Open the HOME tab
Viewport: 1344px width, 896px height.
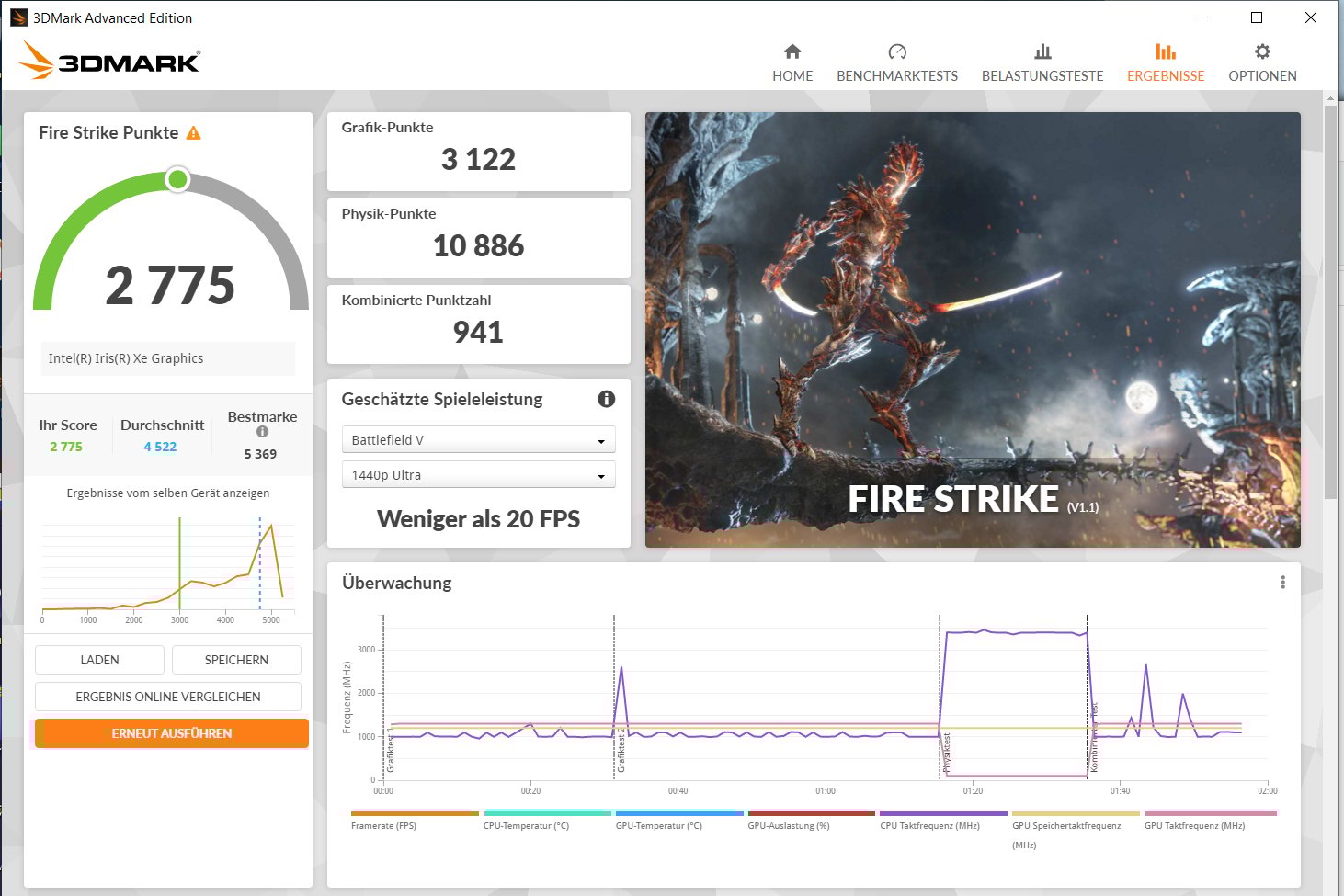pos(792,63)
